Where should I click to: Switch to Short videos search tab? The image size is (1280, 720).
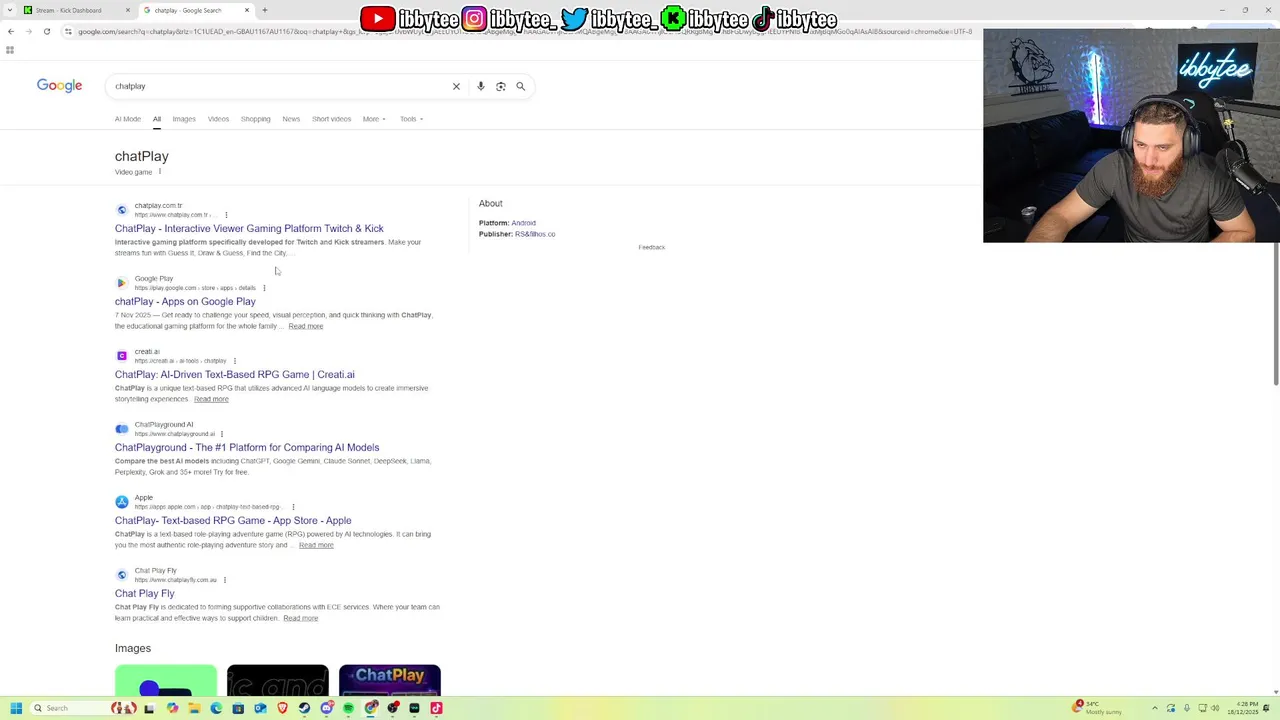click(331, 119)
